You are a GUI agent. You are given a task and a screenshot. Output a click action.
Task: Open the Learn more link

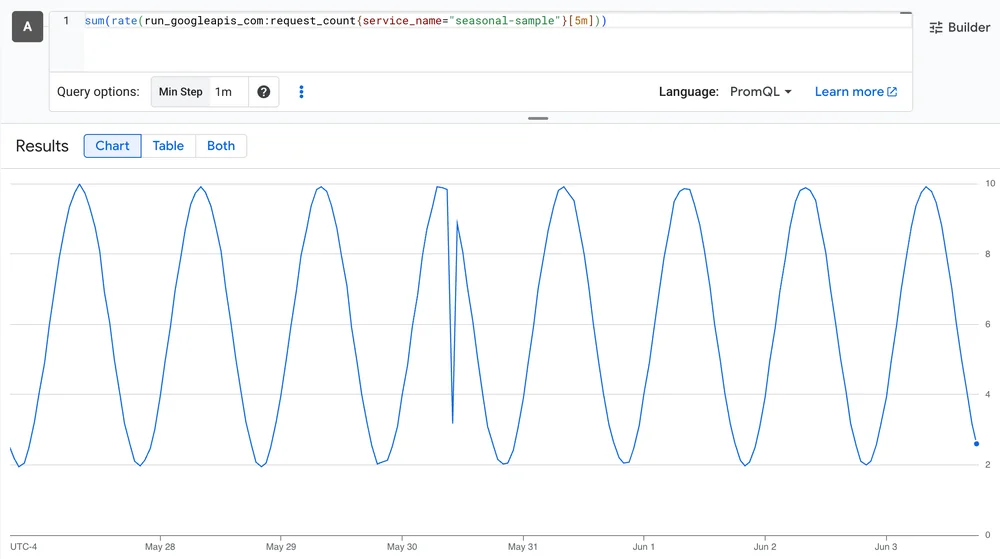856,92
